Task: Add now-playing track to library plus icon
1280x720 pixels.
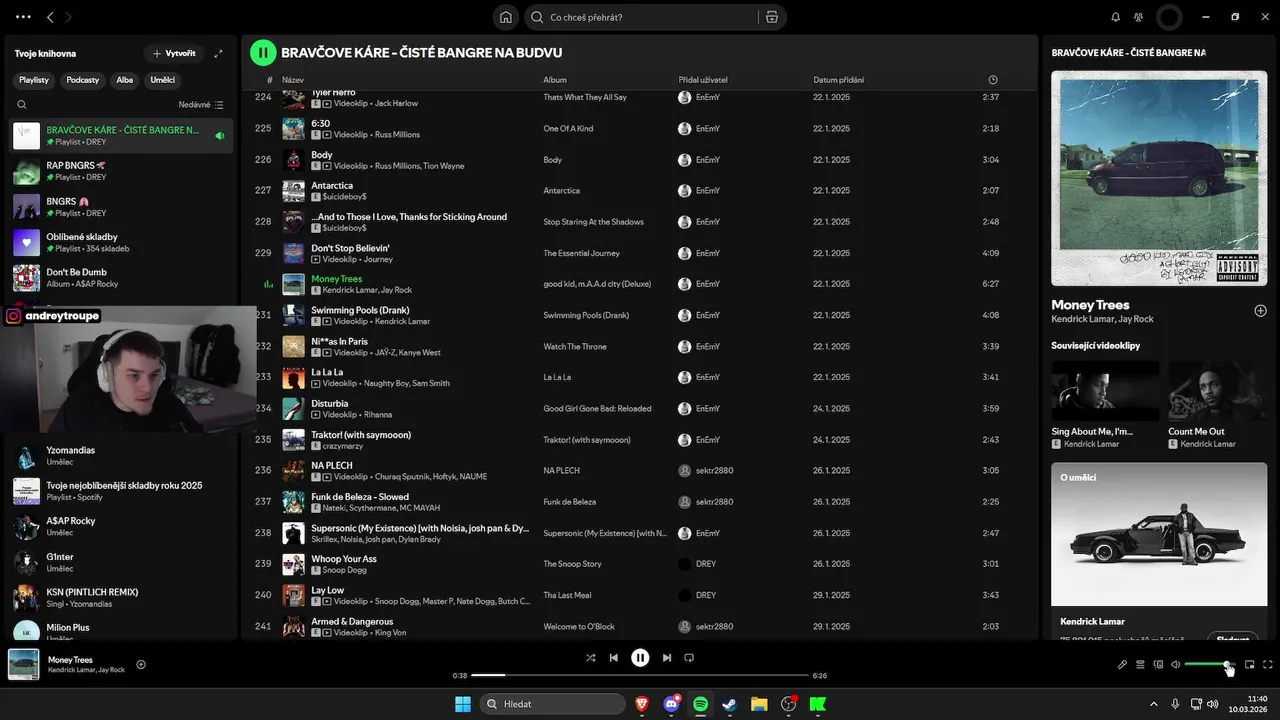Action: pyautogui.click(x=141, y=664)
